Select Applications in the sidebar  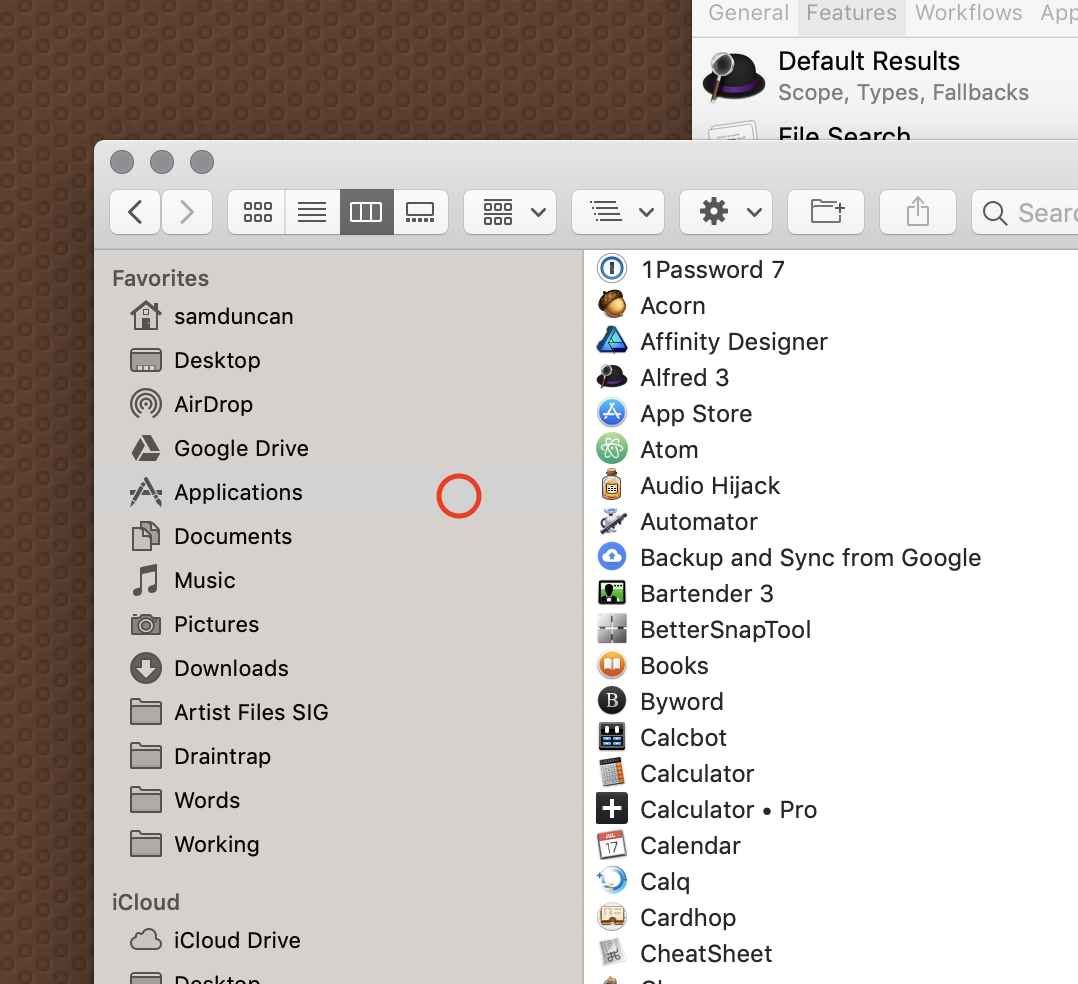338,492
